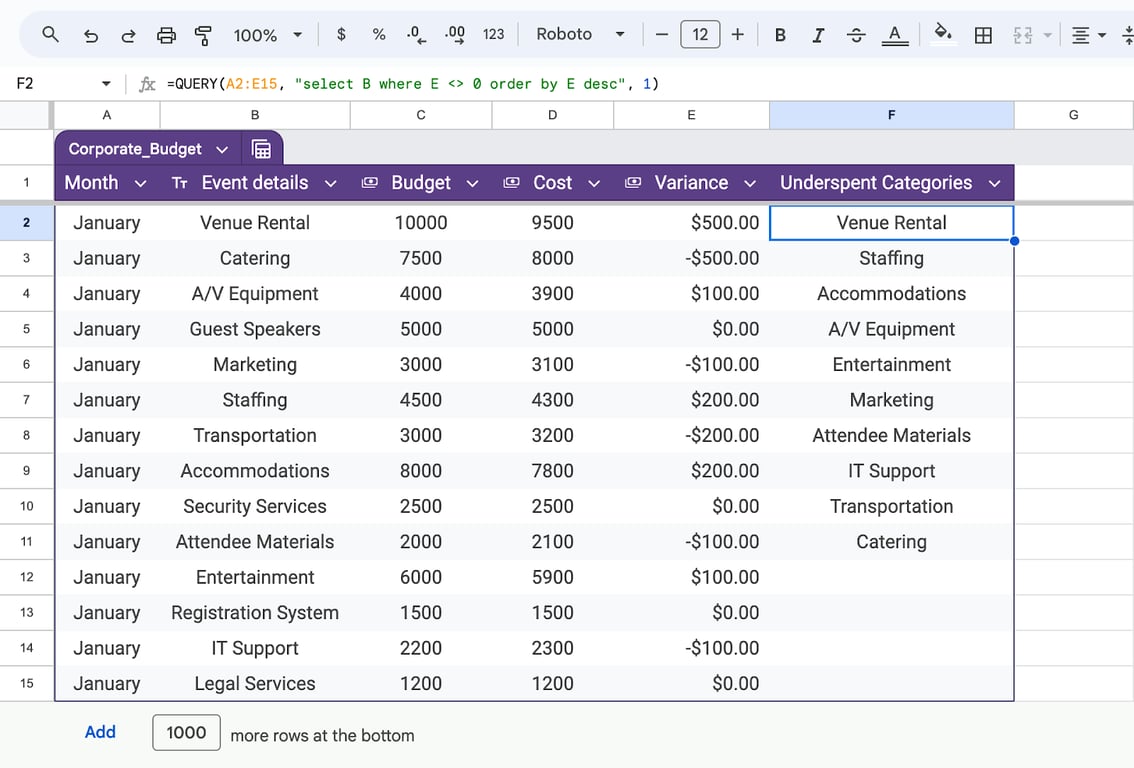Open the text color picker
Viewport: 1134px width, 768px height.
[895, 35]
